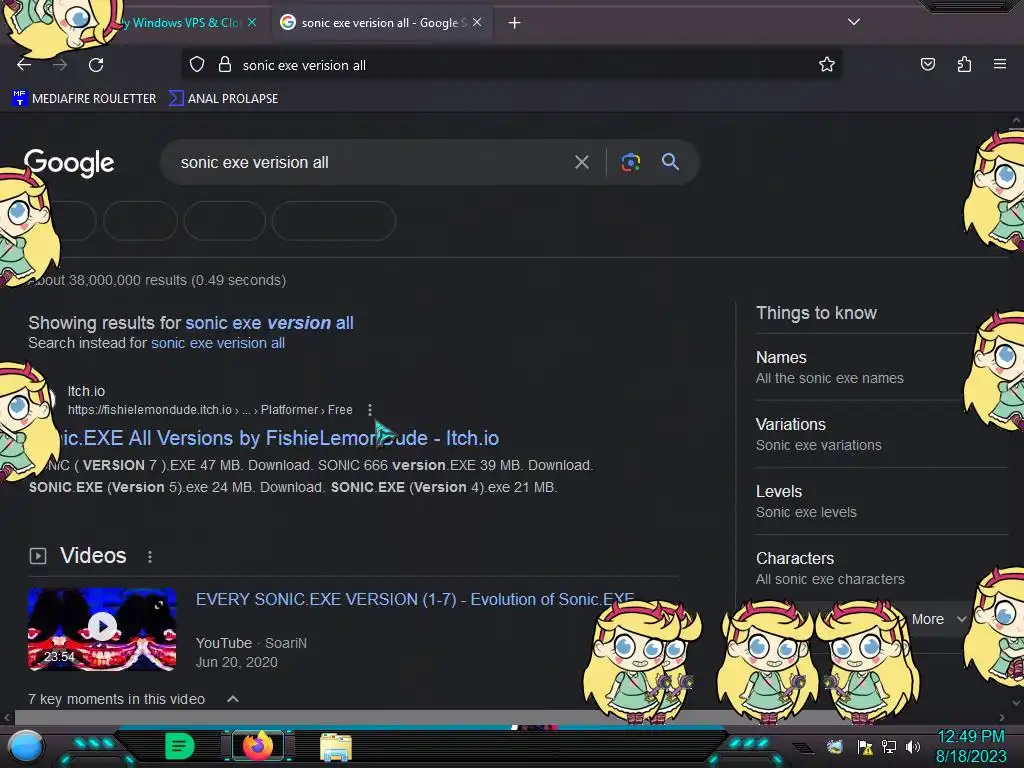Search by image with the Lens icon
The image size is (1024, 768).
[630, 162]
